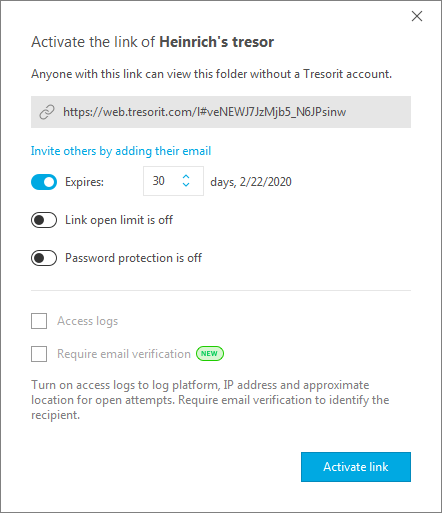
Task: Focus the expiry days number field showing 30
Action: (173, 181)
